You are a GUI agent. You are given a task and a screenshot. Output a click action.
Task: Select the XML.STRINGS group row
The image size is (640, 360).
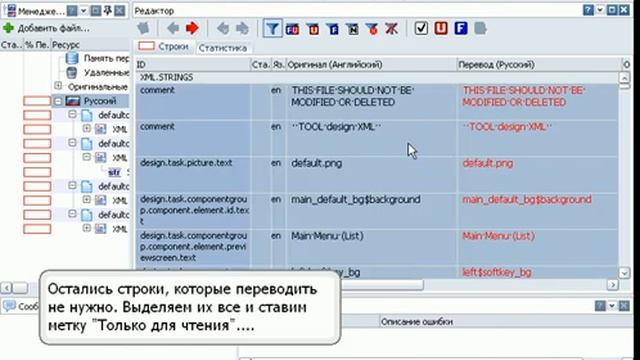click(x=377, y=77)
